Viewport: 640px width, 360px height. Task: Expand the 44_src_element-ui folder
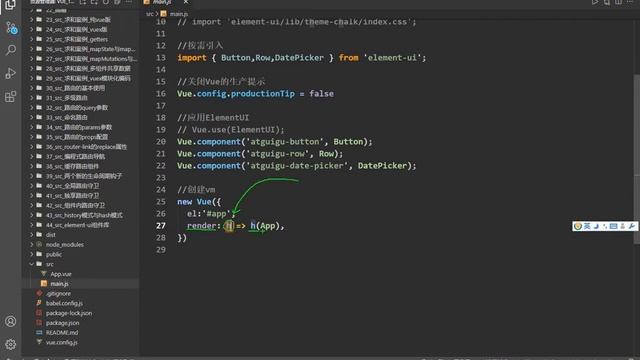click(x=77, y=225)
